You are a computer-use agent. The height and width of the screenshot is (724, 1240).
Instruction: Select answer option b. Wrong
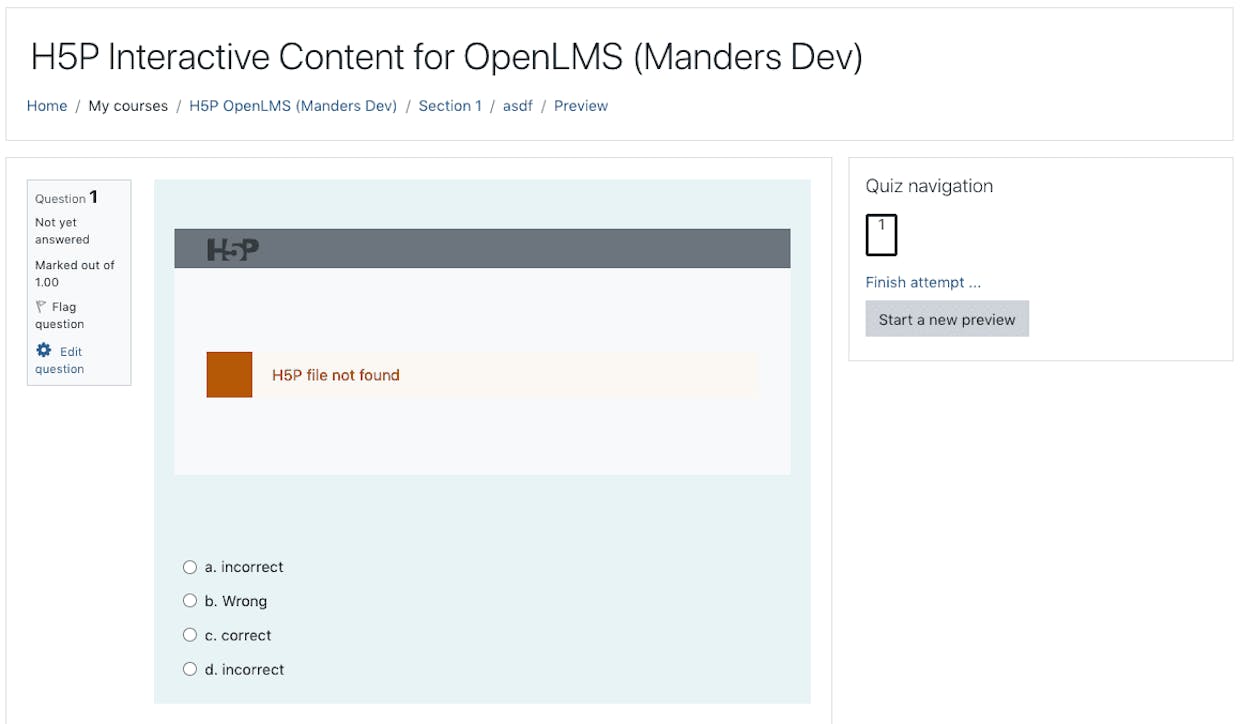pyautogui.click(x=190, y=601)
